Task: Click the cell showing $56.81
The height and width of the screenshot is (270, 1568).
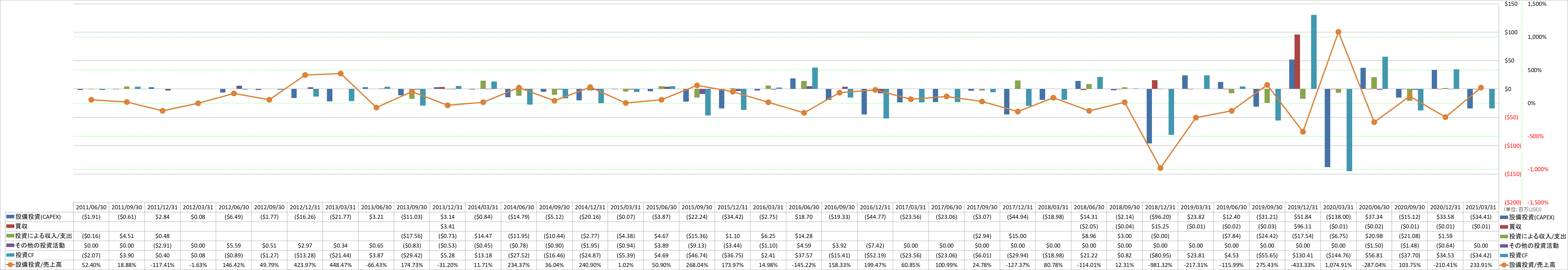Action: pos(1374,255)
